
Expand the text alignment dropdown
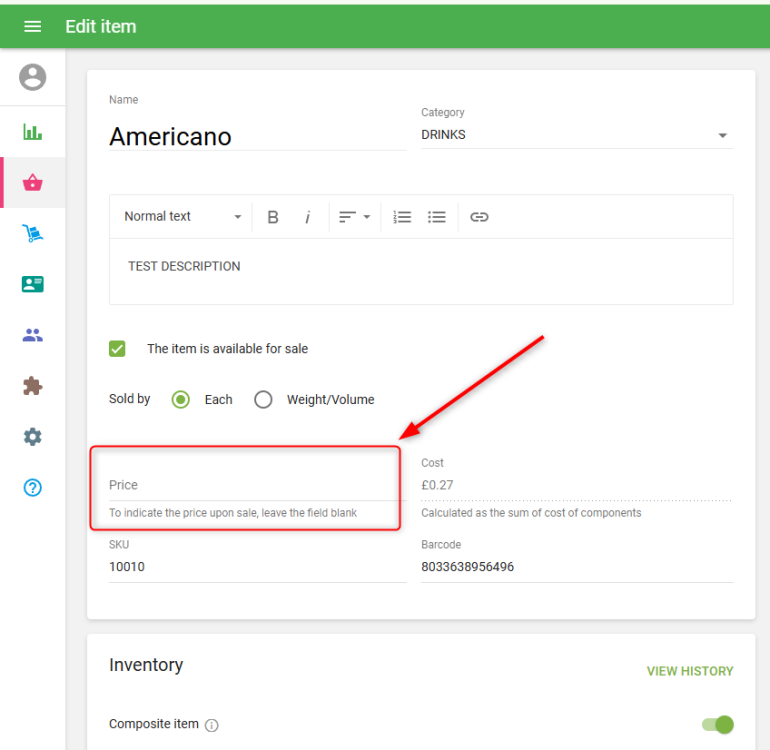click(354, 217)
